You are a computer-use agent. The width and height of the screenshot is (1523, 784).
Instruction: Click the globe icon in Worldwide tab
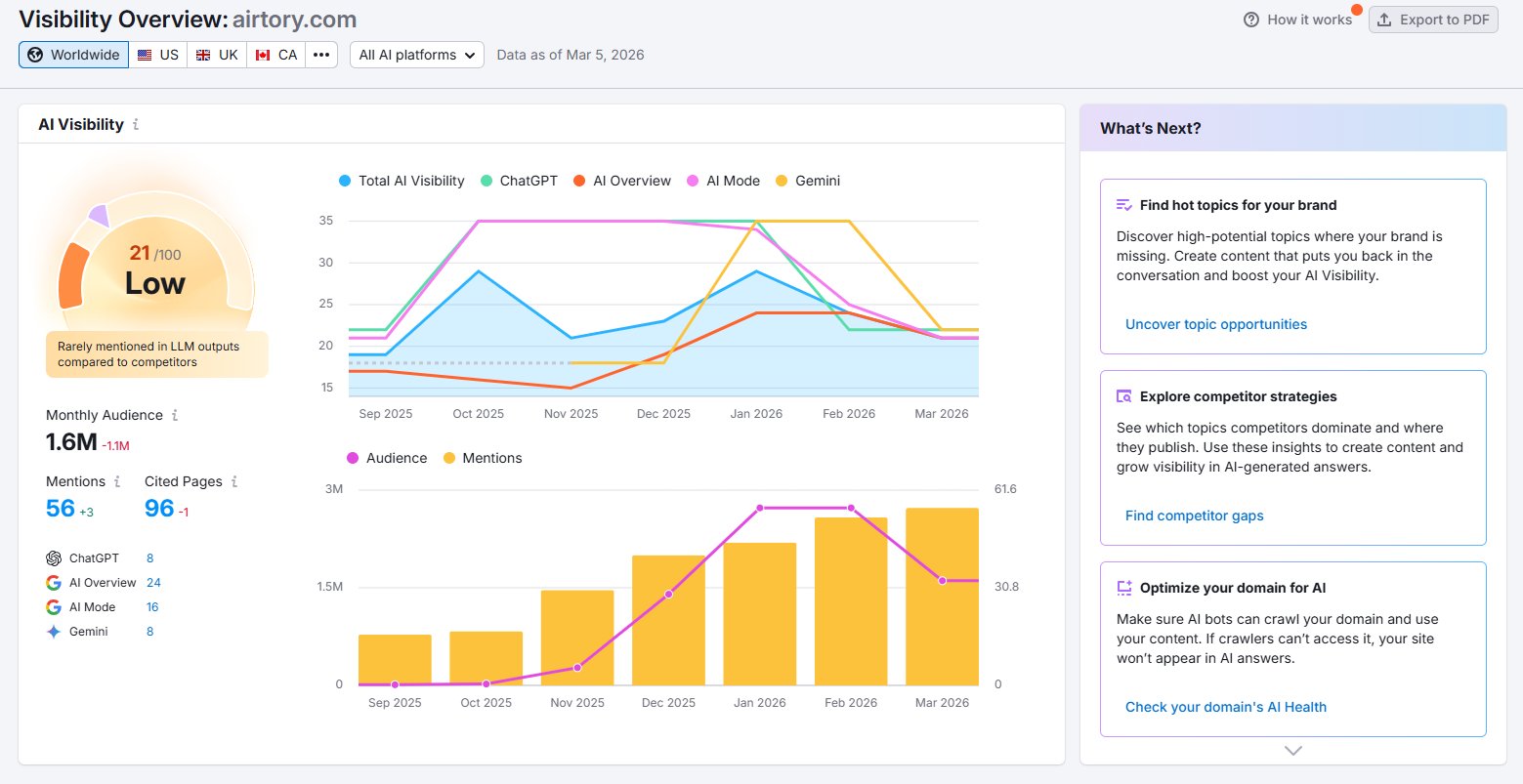tap(35, 55)
